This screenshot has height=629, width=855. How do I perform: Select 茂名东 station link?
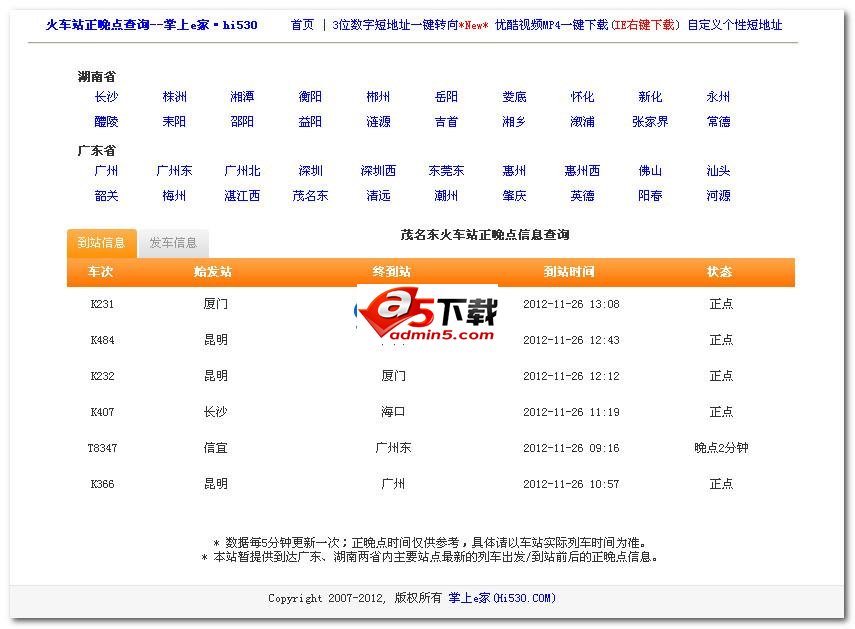(310, 196)
